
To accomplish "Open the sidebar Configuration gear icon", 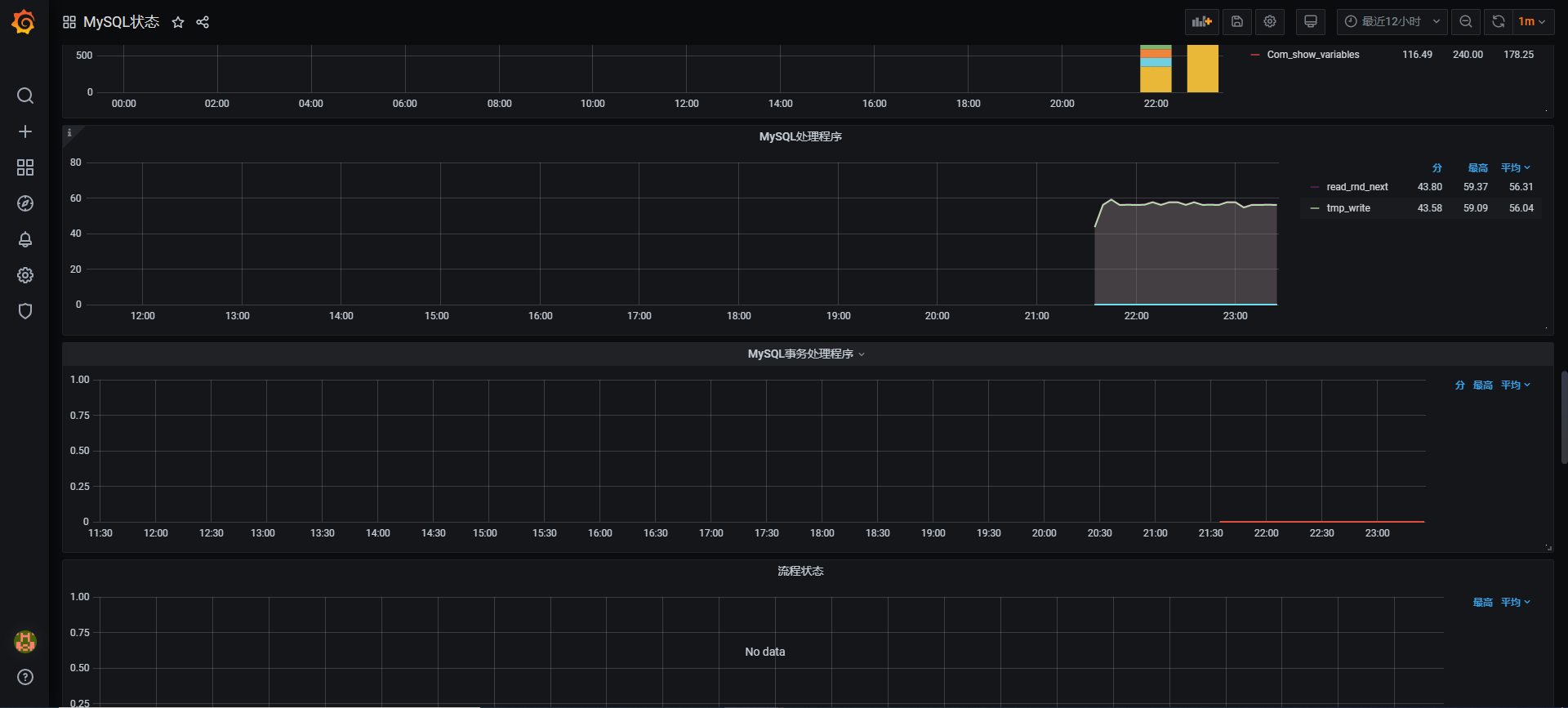I will click(x=25, y=275).
